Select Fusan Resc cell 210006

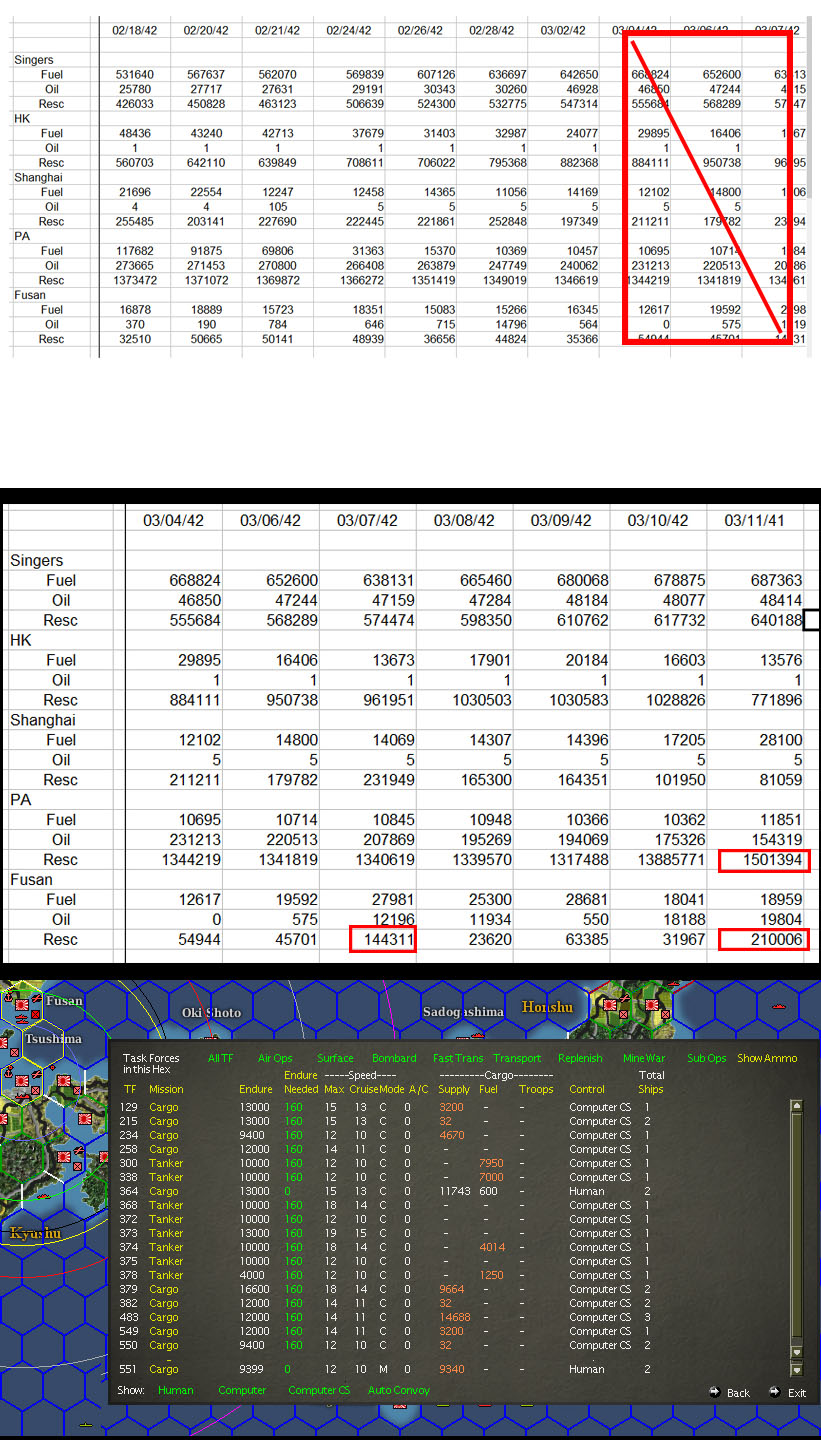pyautogui.click(x=764, y=940)
